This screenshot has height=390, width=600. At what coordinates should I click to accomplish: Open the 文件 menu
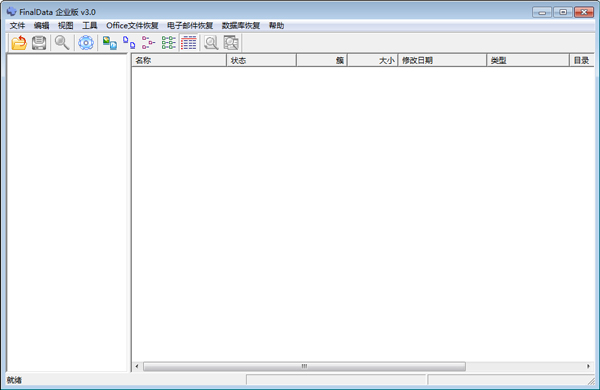click(17, 26)
